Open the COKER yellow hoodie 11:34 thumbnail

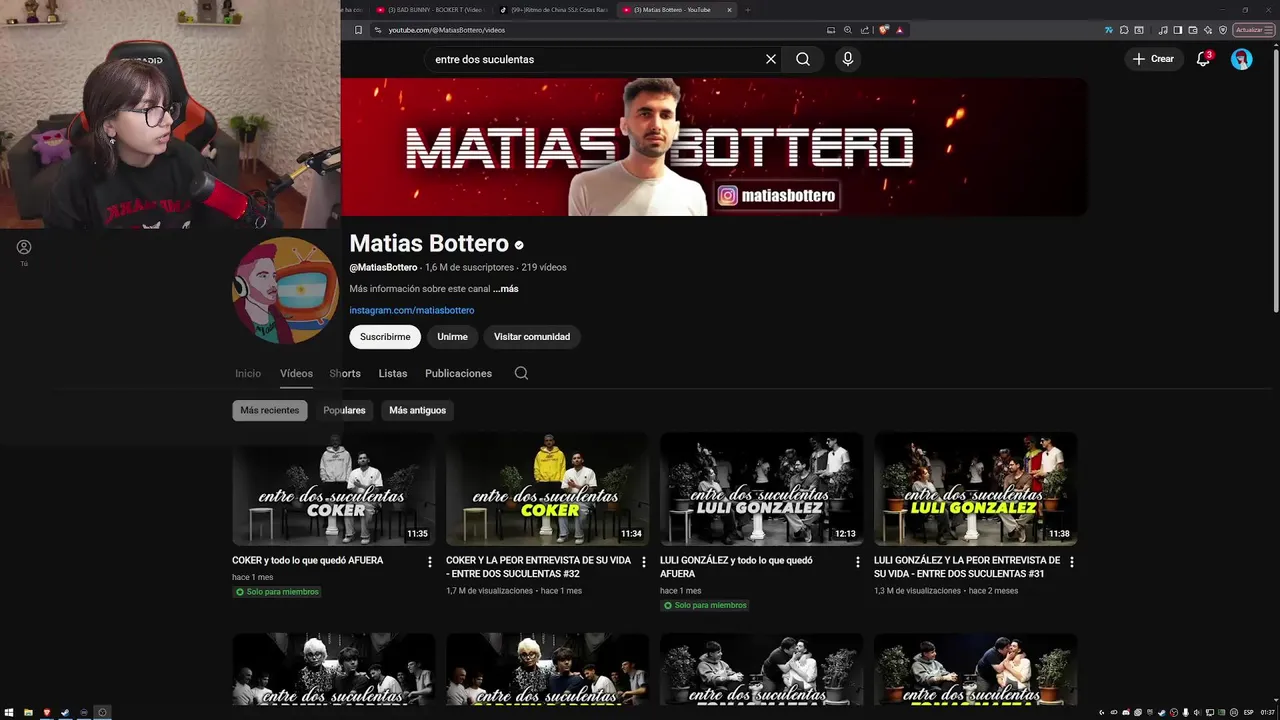pos(547,489)
